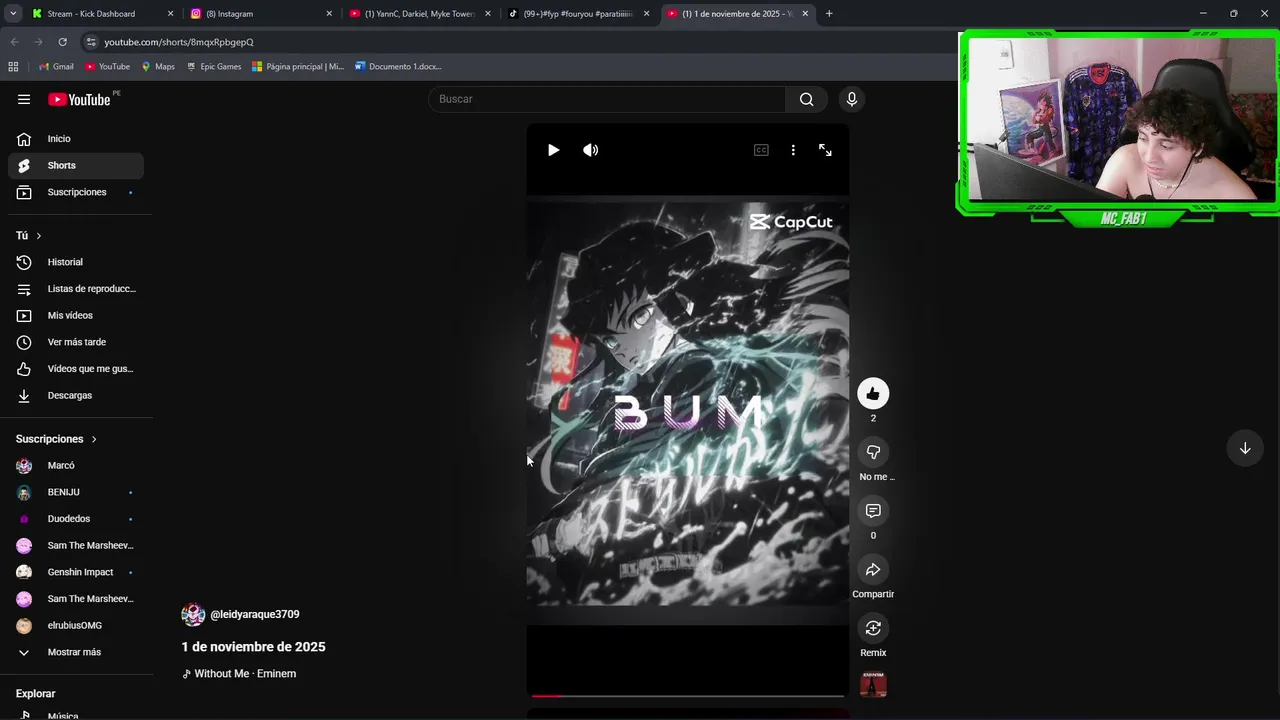Open the Epic Games bookmark

pyautogui.click(x=214, y=67)
